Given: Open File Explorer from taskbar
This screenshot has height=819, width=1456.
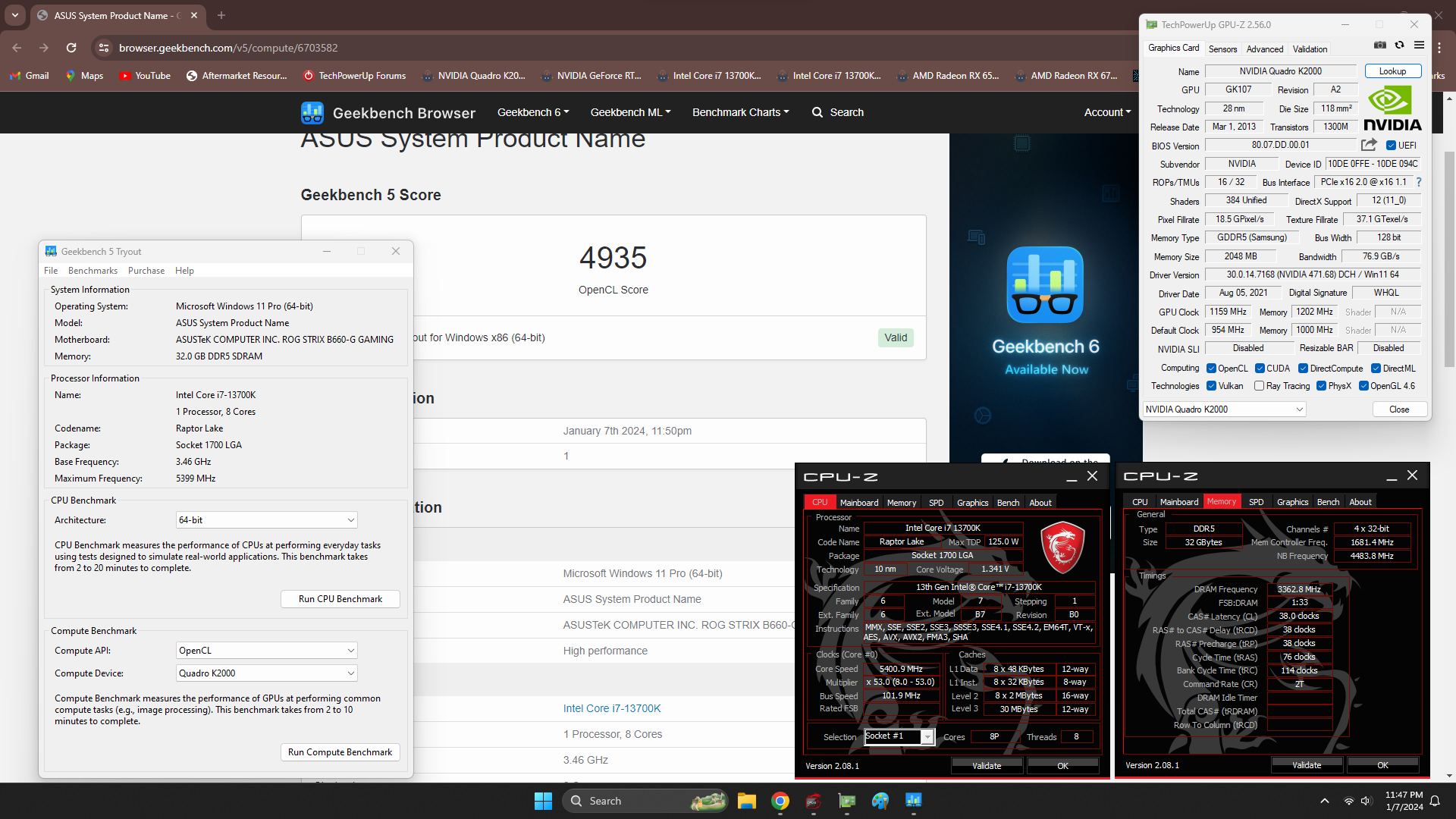Looking at the screenshot, I should pos(747,801).
